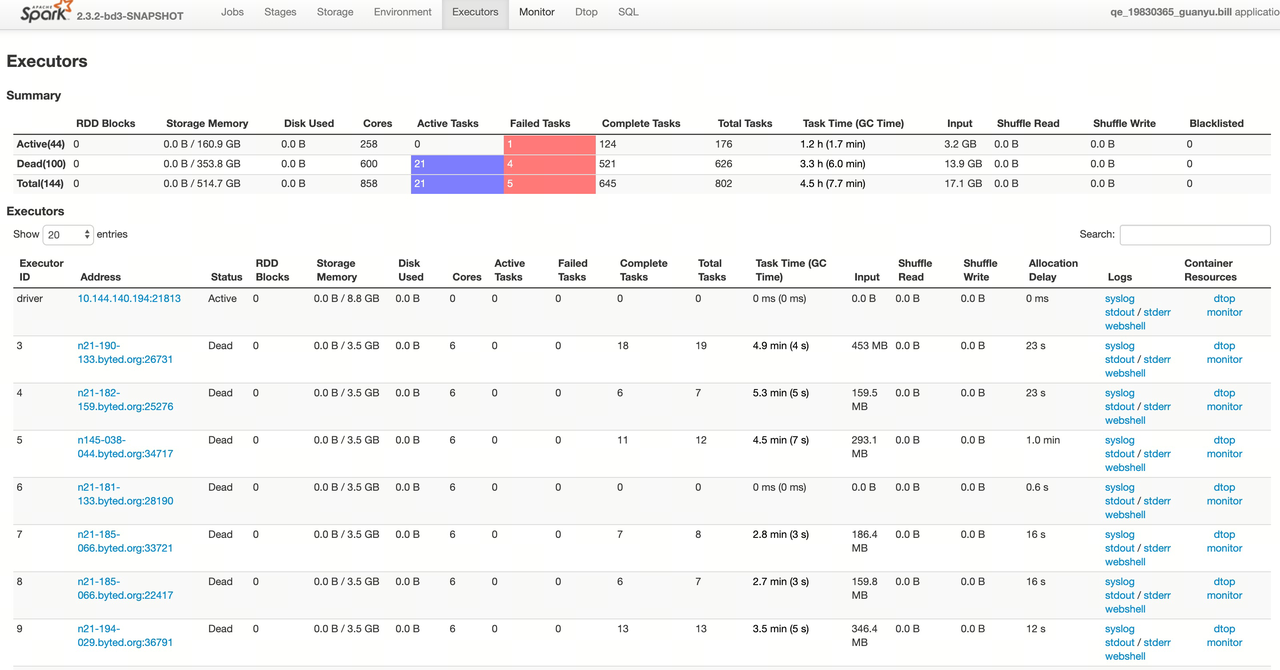Click application name qe_19830365_guanyu.bill
The height and width of the screenshot is (670, 1280).
[1172, 12]
